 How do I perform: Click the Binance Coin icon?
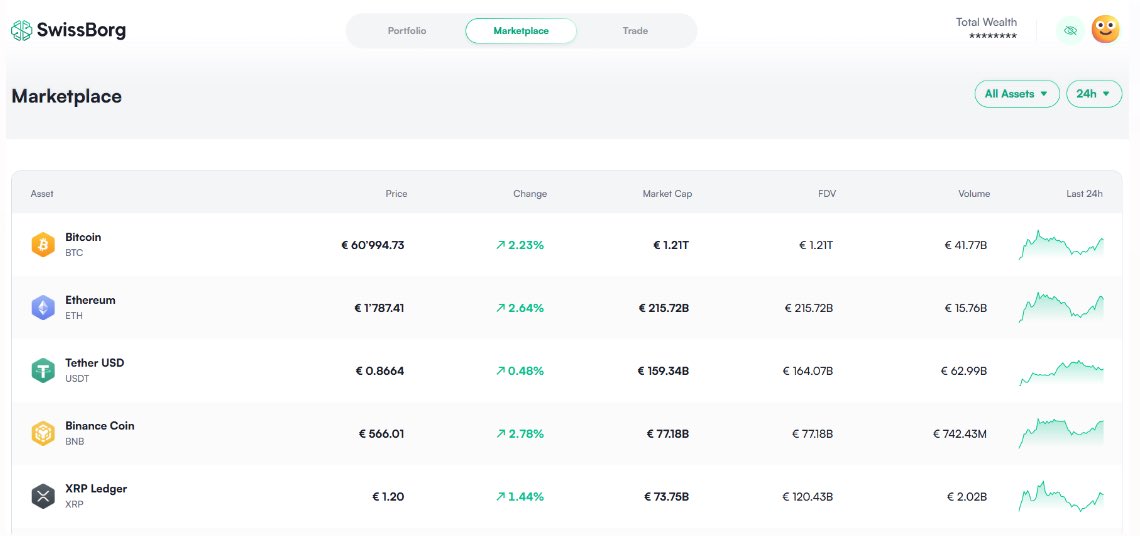[43, 433]
